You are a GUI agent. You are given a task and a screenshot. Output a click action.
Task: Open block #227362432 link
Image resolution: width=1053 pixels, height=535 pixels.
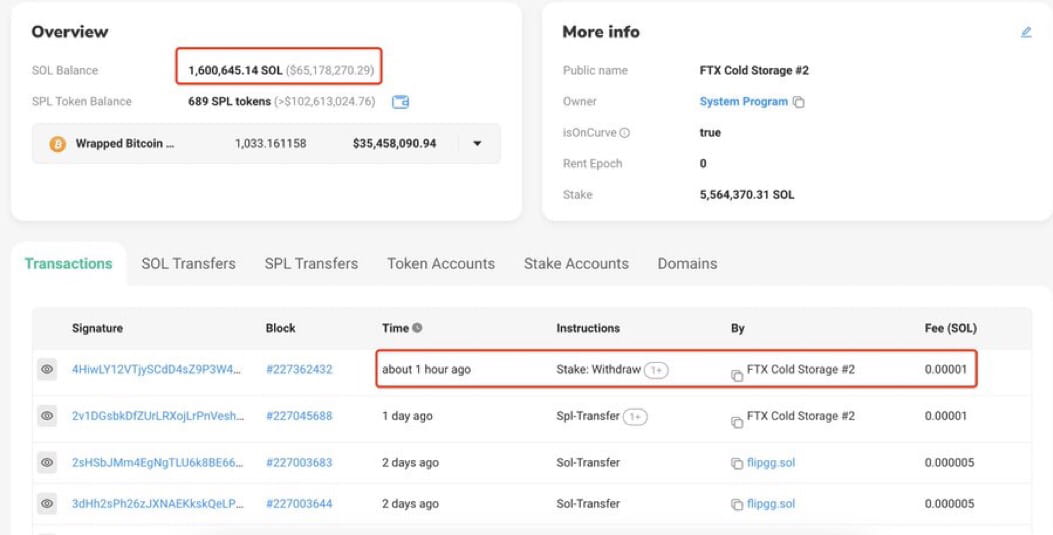click(x=299, y=369)
